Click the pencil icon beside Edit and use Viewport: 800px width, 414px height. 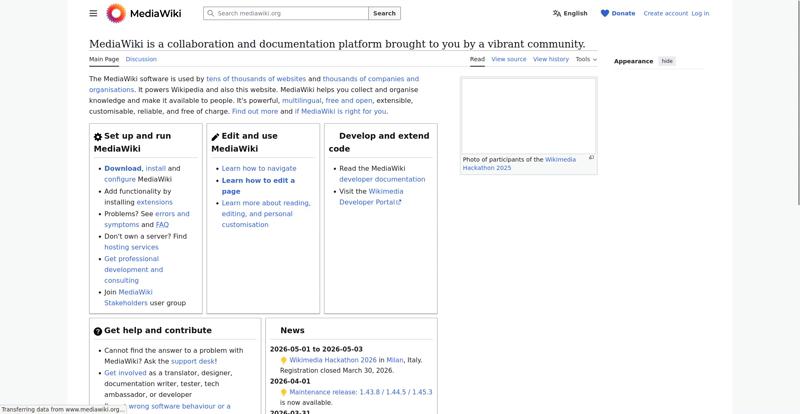(x=215, y=137)
